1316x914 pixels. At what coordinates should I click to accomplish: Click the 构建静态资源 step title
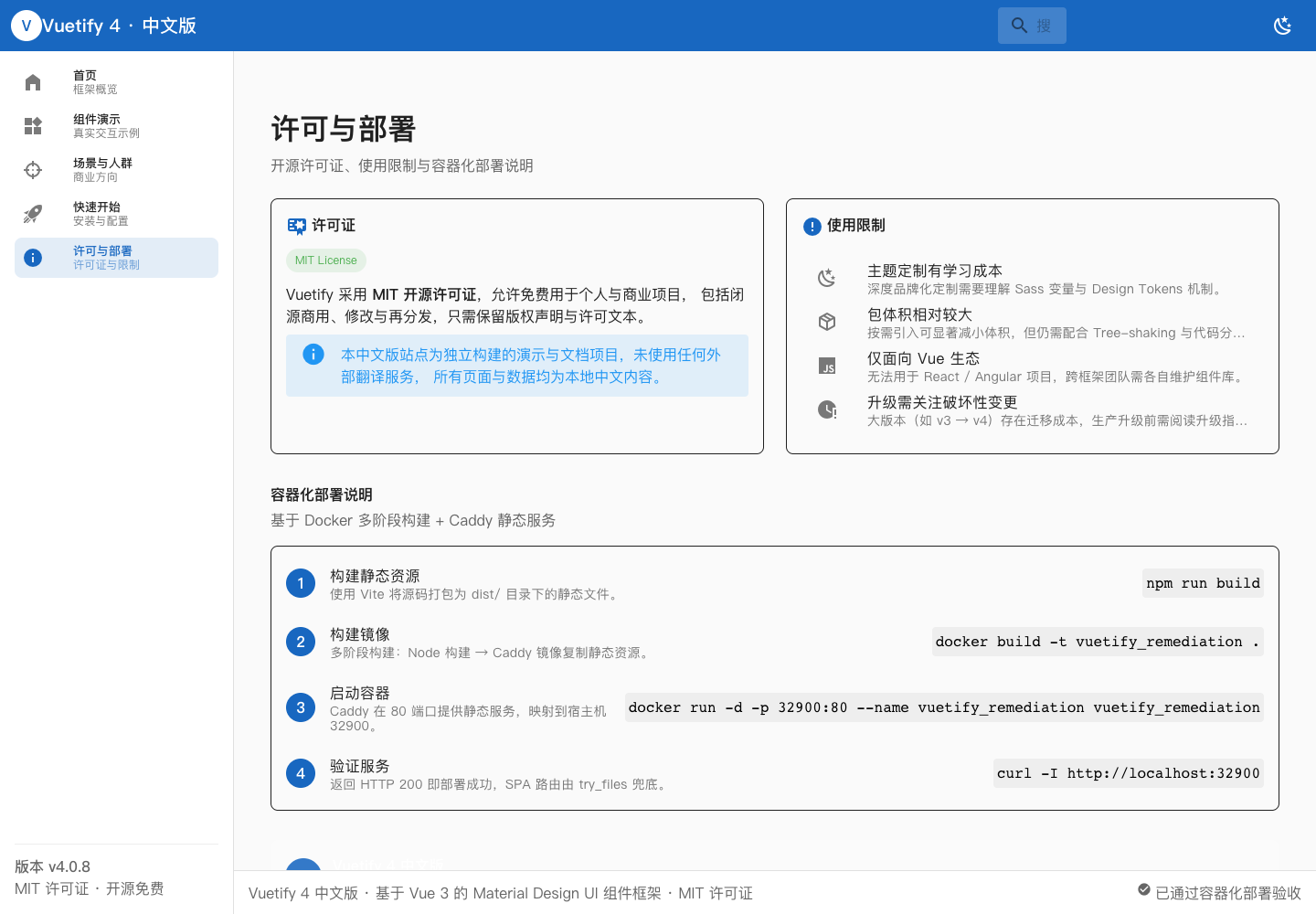click(x=375, y=576)
